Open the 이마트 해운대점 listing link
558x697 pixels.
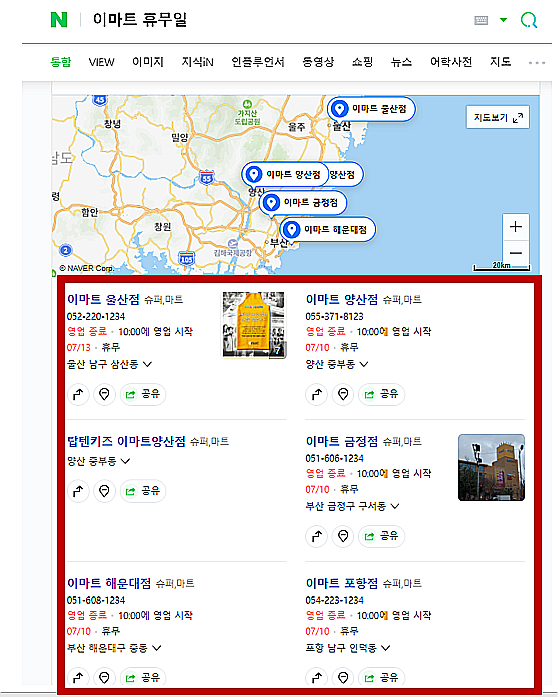[109, 583]
